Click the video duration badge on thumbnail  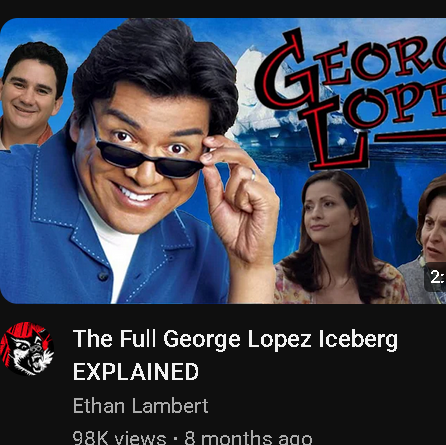click(437, 277)
